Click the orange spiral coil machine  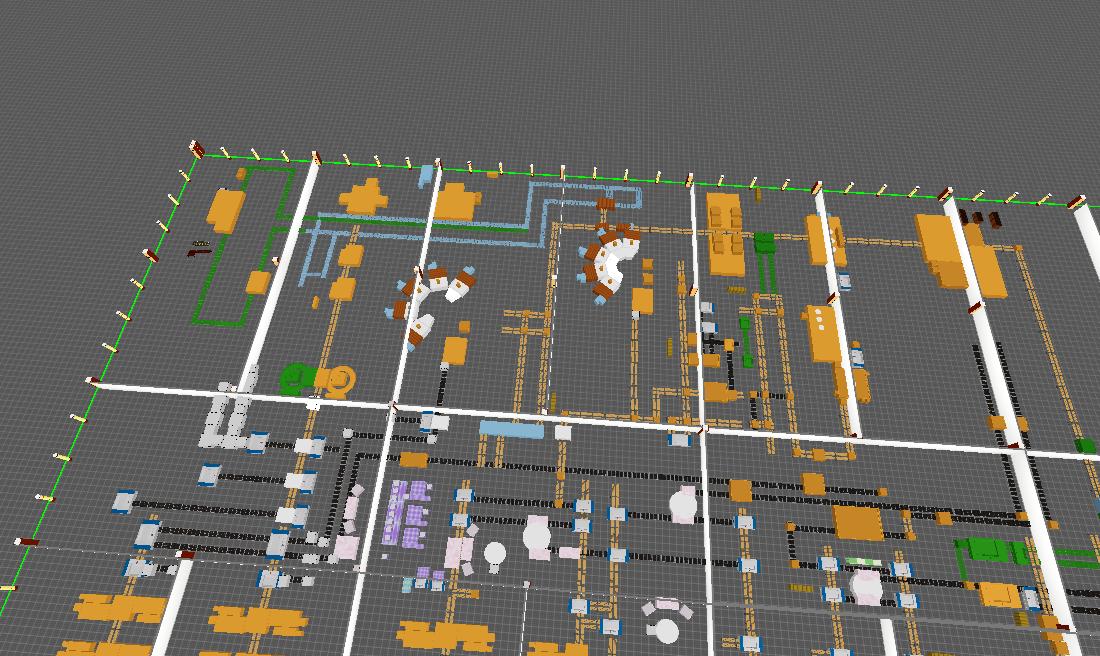coord(337,381)
